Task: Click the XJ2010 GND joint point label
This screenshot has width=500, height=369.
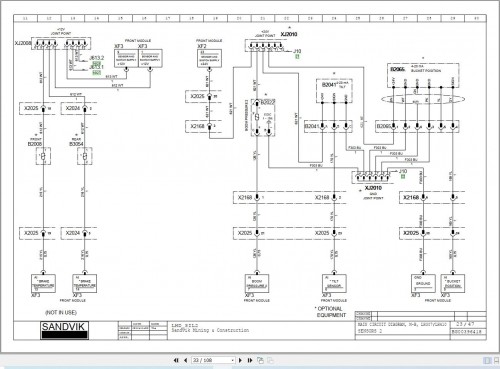Action: [x=373, y=188]
